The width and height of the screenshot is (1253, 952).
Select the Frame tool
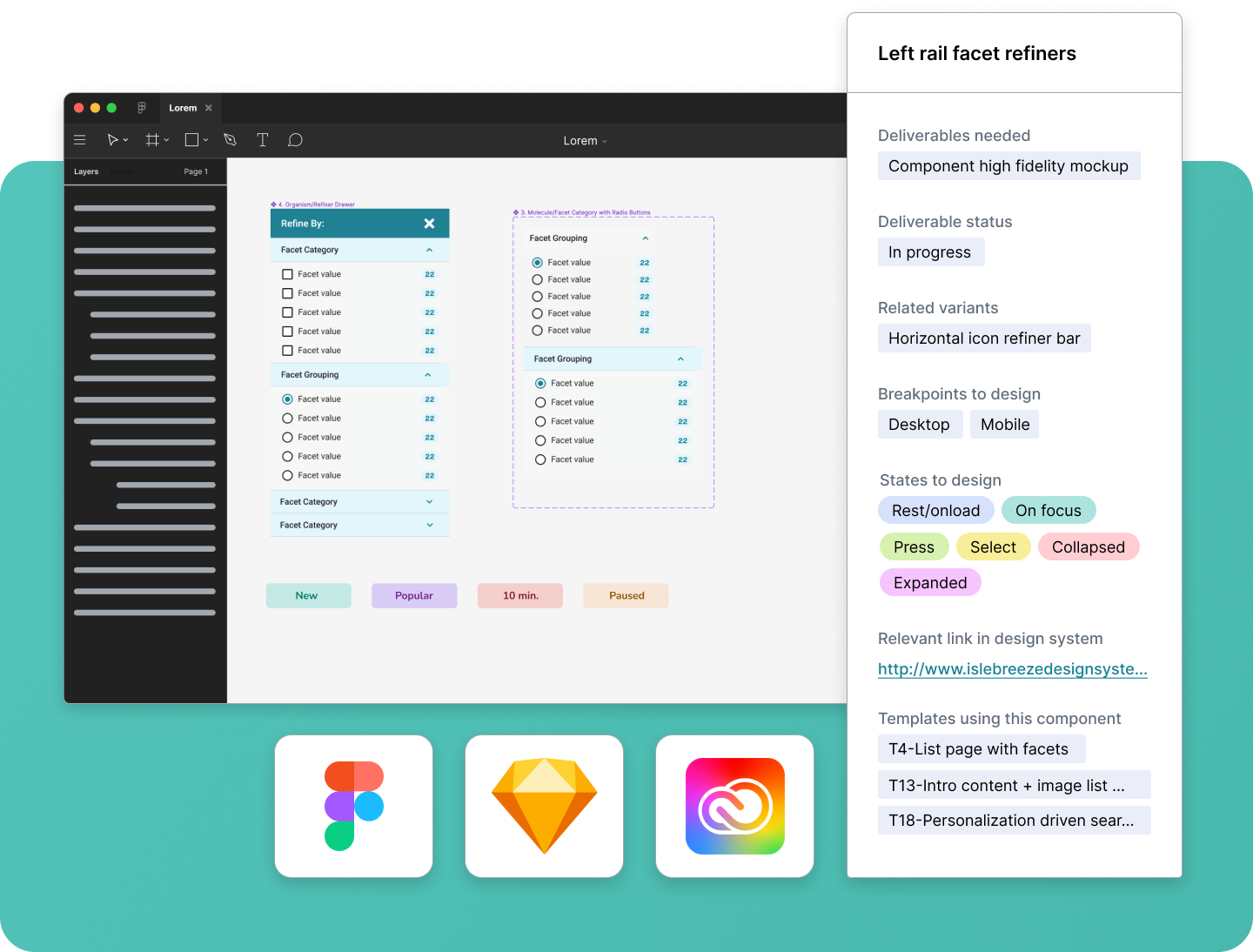coord(153,139)
